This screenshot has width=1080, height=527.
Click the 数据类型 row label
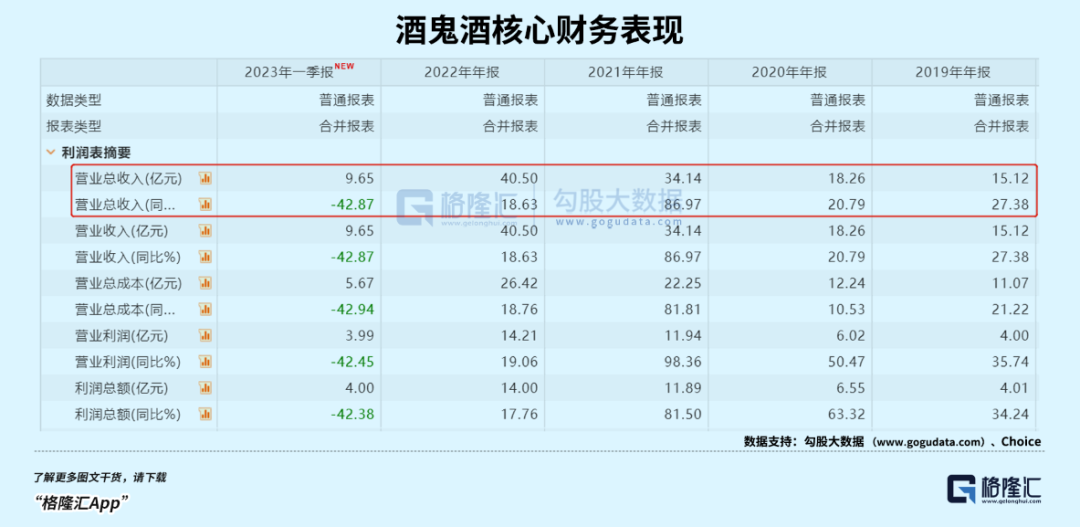[74, 100]
